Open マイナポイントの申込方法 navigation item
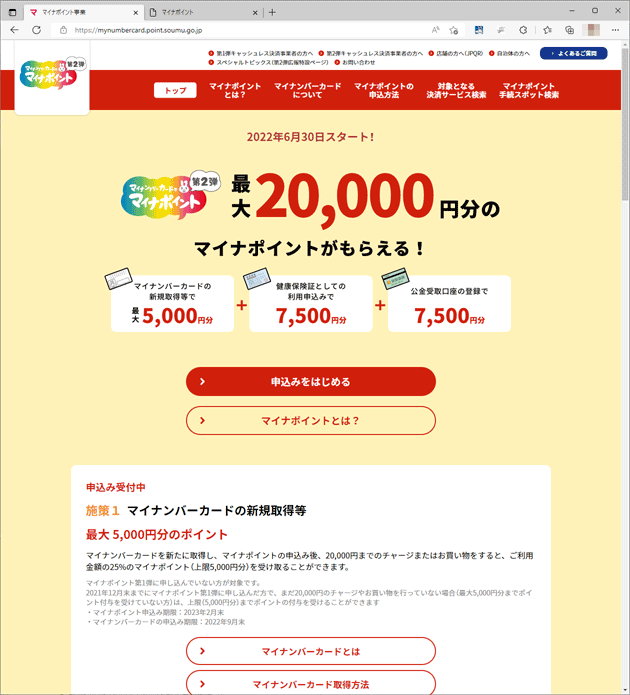The width and height of the screenshot is (630, 695). click(383, 90)
